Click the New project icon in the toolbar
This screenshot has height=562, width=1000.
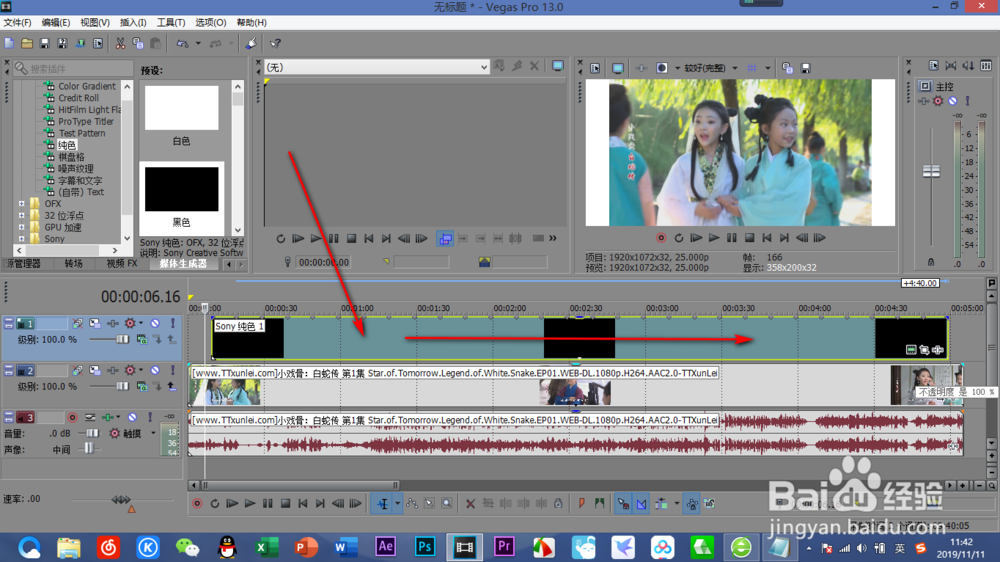(9, 43)
